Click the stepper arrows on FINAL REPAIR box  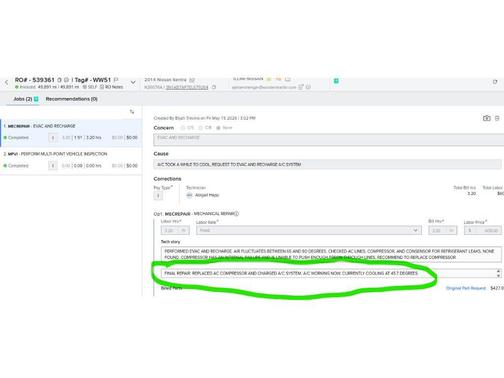click(x=498, y=273)
